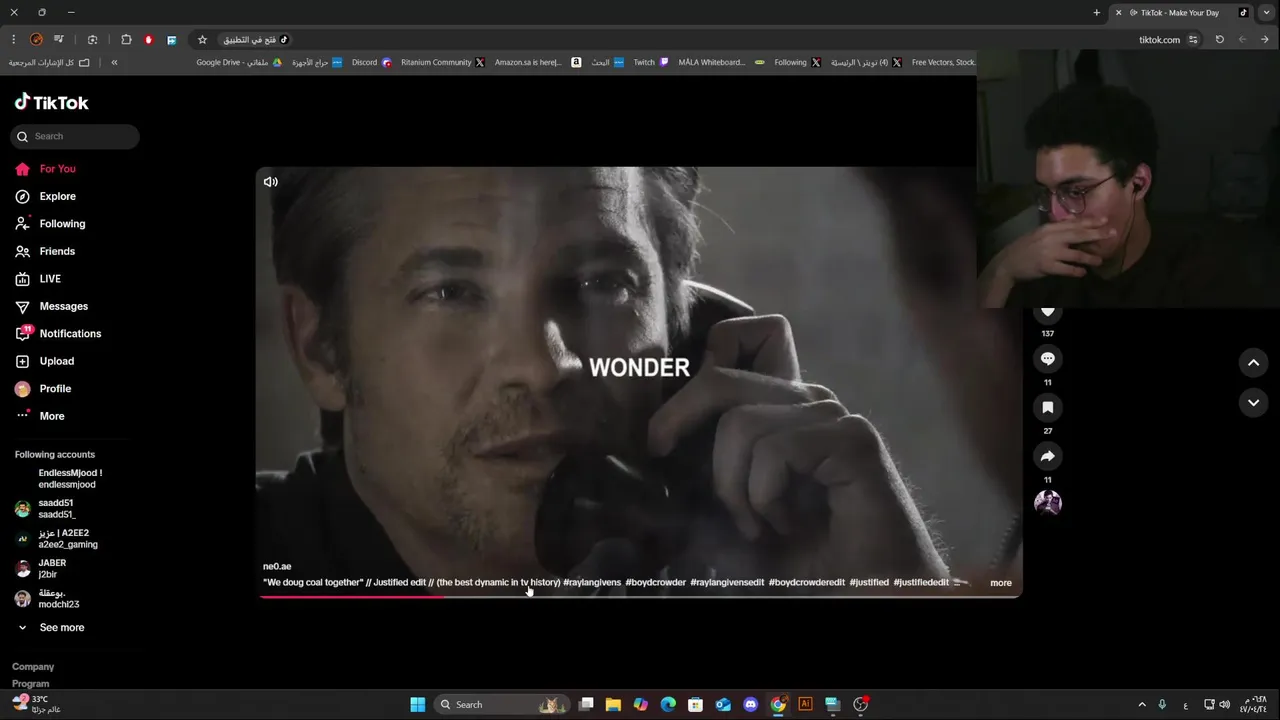Open new tab with plus button
This screenshot has height=720, width=1280.
tap(1097, 12)
